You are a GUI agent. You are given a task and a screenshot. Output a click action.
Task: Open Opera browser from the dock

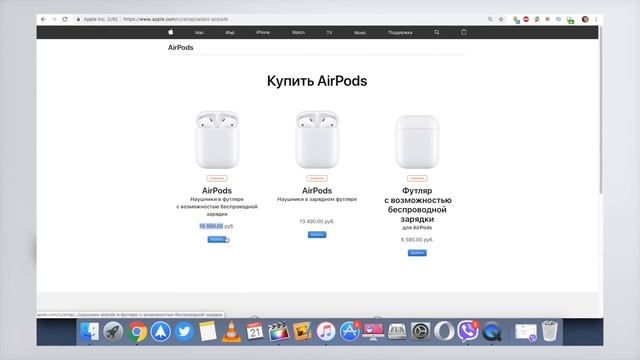pos(444,331)
